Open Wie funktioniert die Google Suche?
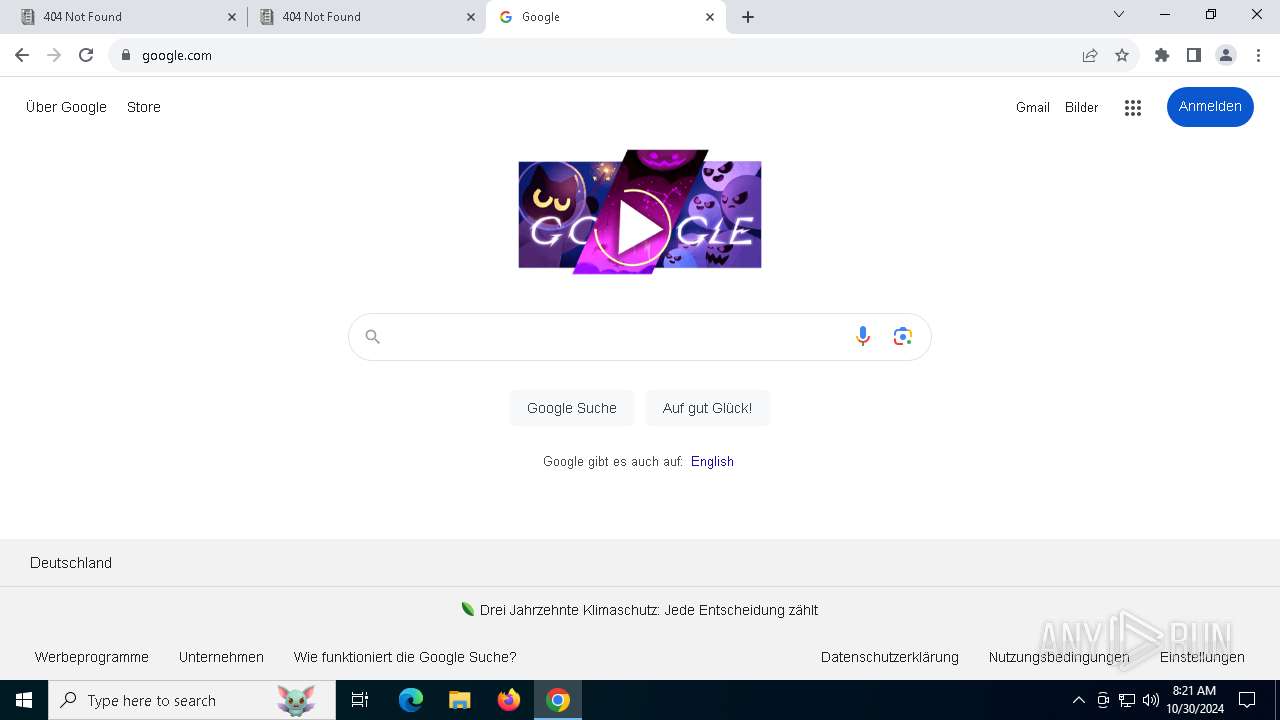Image resolution: width=1280 pixels, height=720 pixels. coord(405,657)
